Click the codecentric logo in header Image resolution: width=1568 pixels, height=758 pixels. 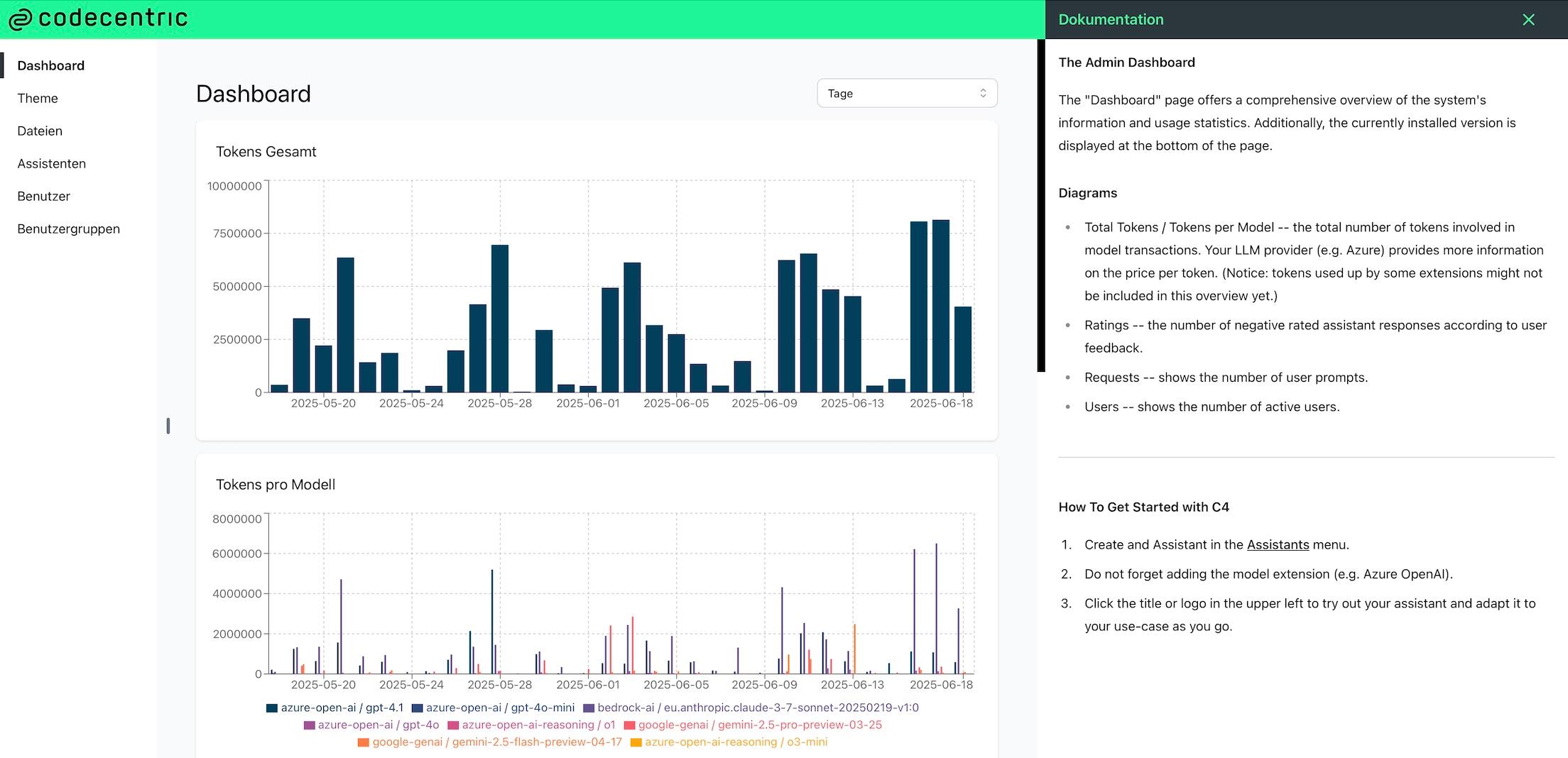pyautogui.click(x=98, y=18)
